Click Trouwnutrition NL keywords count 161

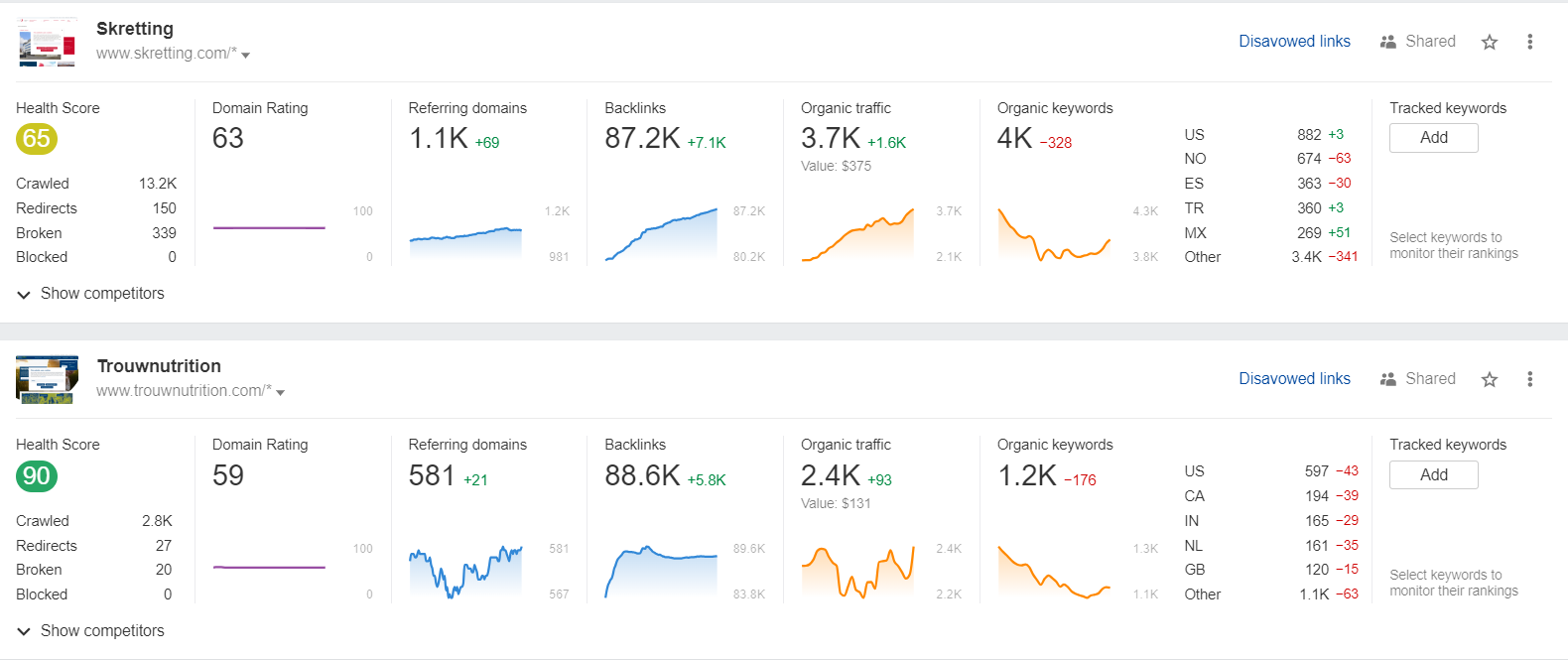(x=1317, y=546)
